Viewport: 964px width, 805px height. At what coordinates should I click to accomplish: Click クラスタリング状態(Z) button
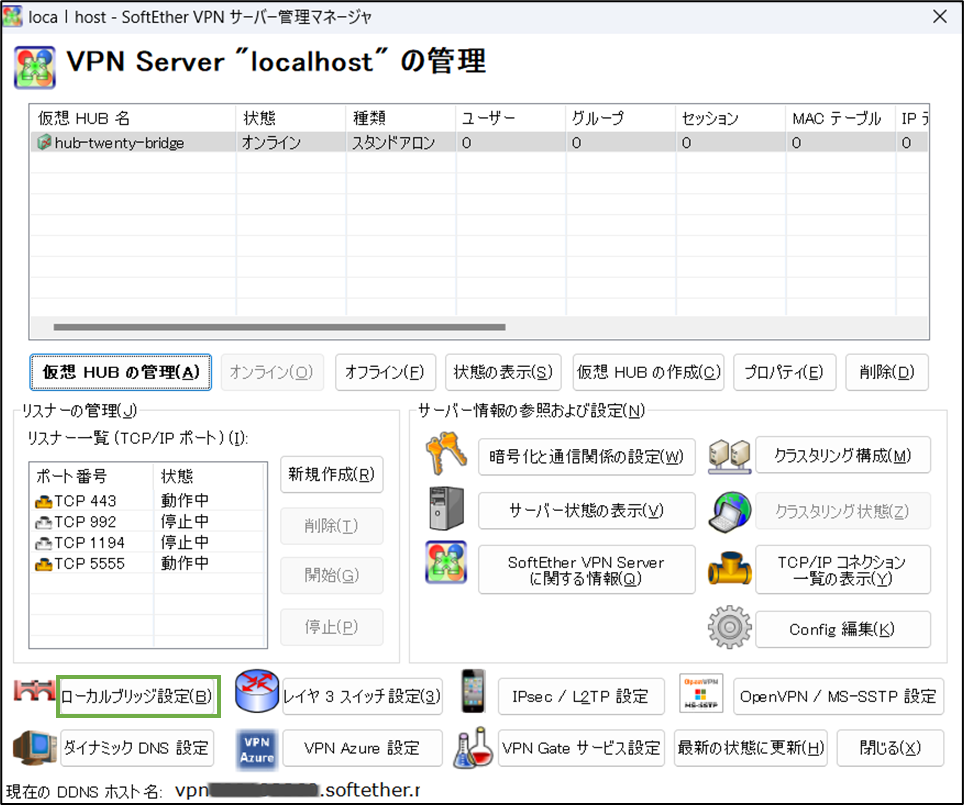[x=843, y=511]
